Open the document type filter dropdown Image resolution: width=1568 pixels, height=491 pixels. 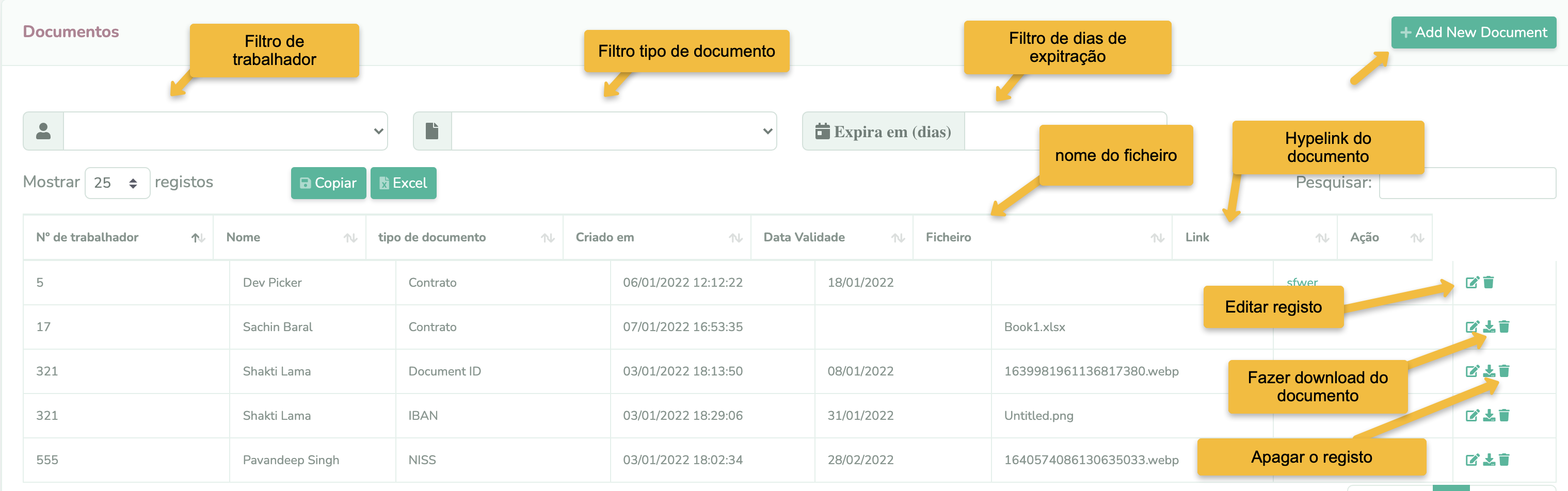click(614, 131)
